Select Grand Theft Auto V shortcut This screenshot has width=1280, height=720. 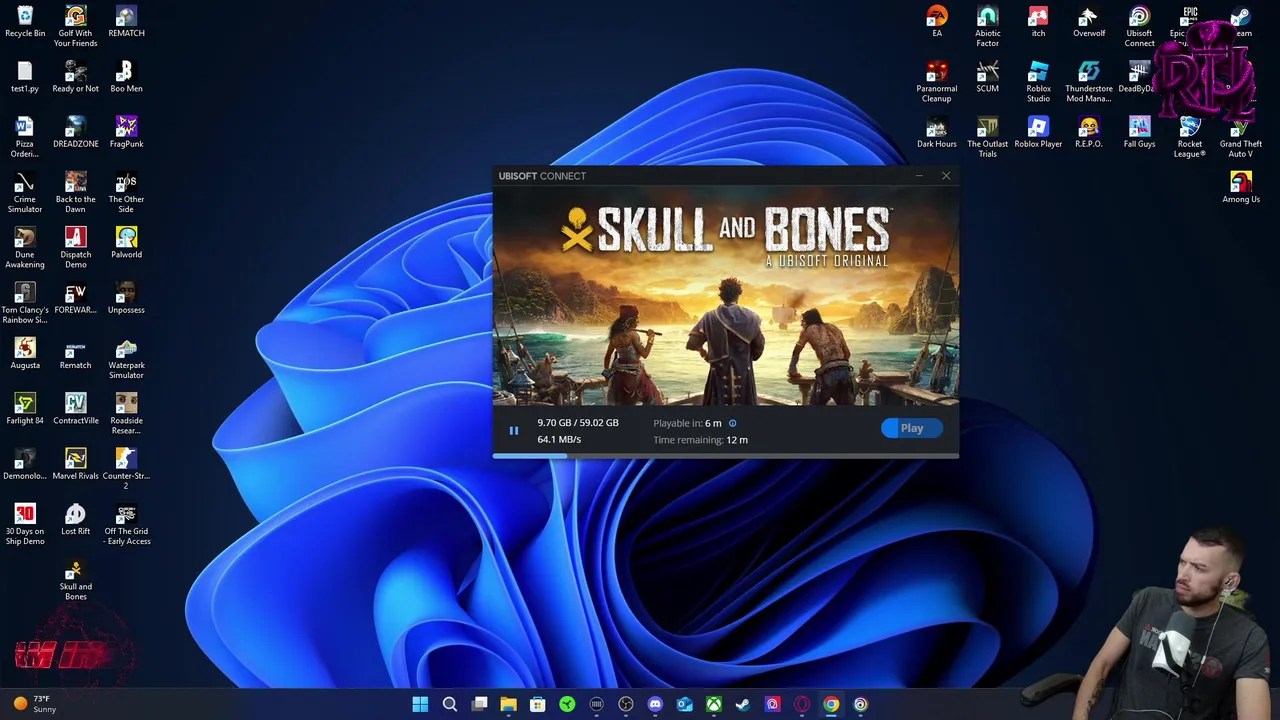(1241, 137)
